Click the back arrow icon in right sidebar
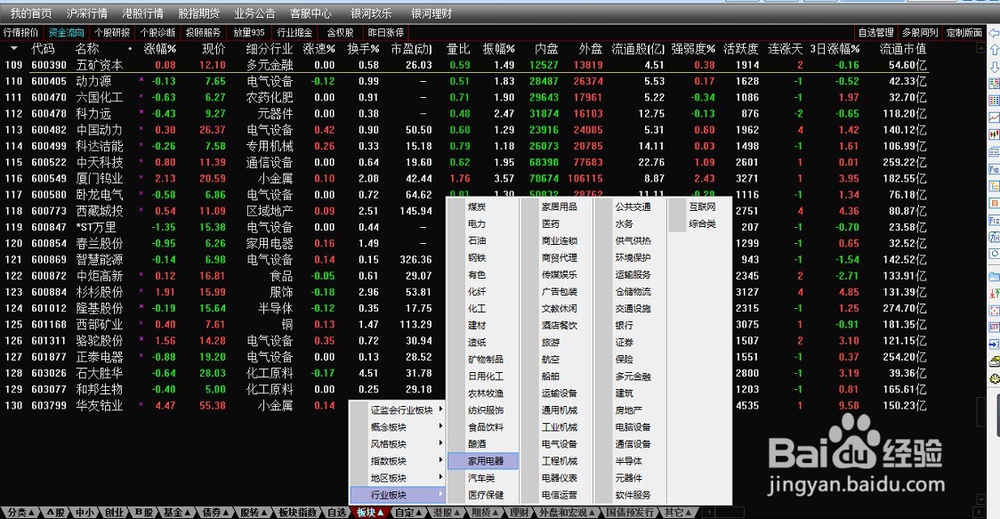The image size is (1000, 519). (994, 33)
